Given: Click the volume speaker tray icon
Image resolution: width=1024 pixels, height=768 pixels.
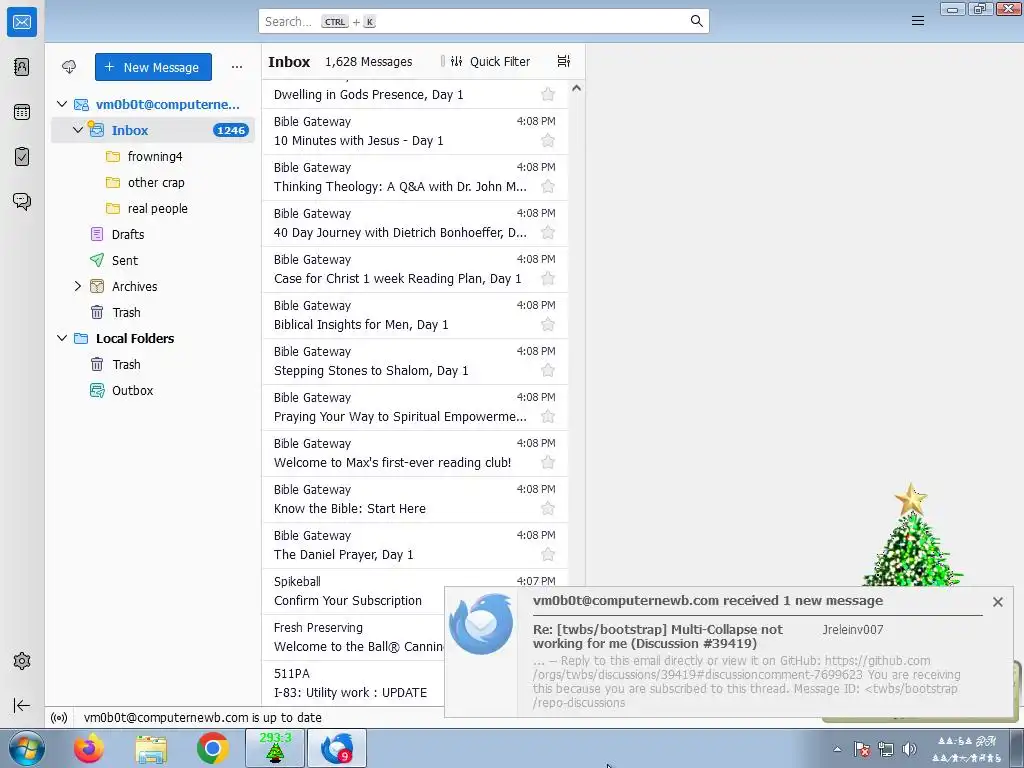Looking at the screenshot, I should (909, 749).
